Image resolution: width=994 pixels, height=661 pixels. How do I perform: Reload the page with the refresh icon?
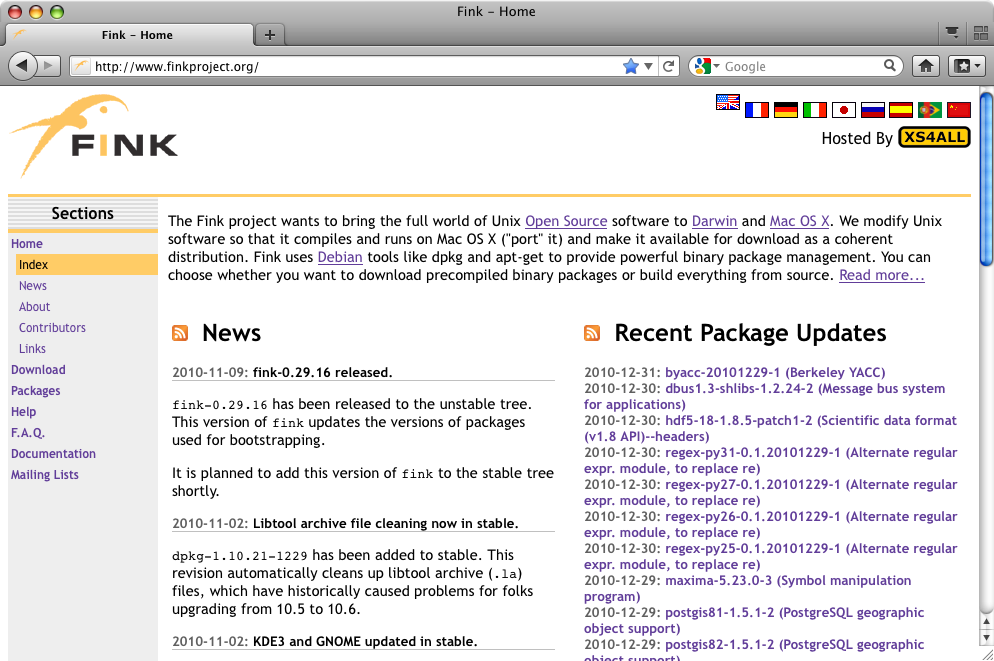668,66
